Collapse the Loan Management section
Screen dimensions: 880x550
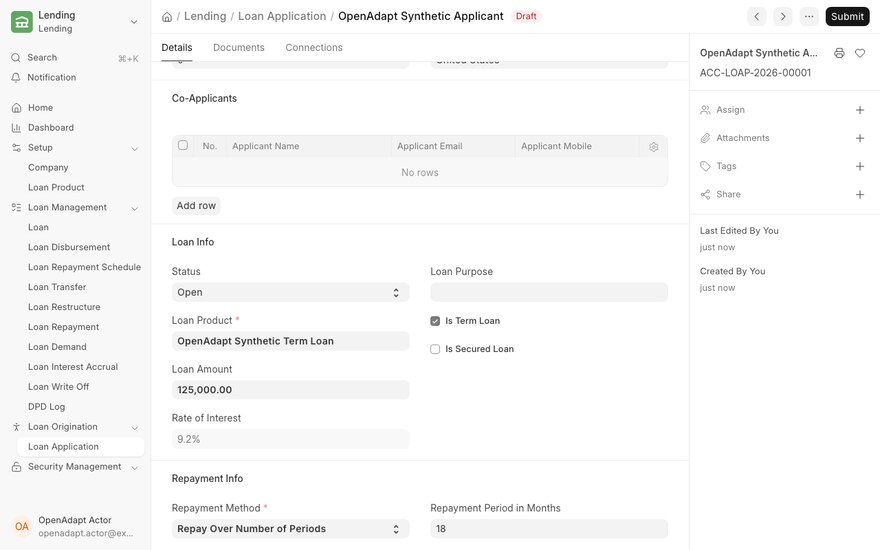tap(135, 208)
